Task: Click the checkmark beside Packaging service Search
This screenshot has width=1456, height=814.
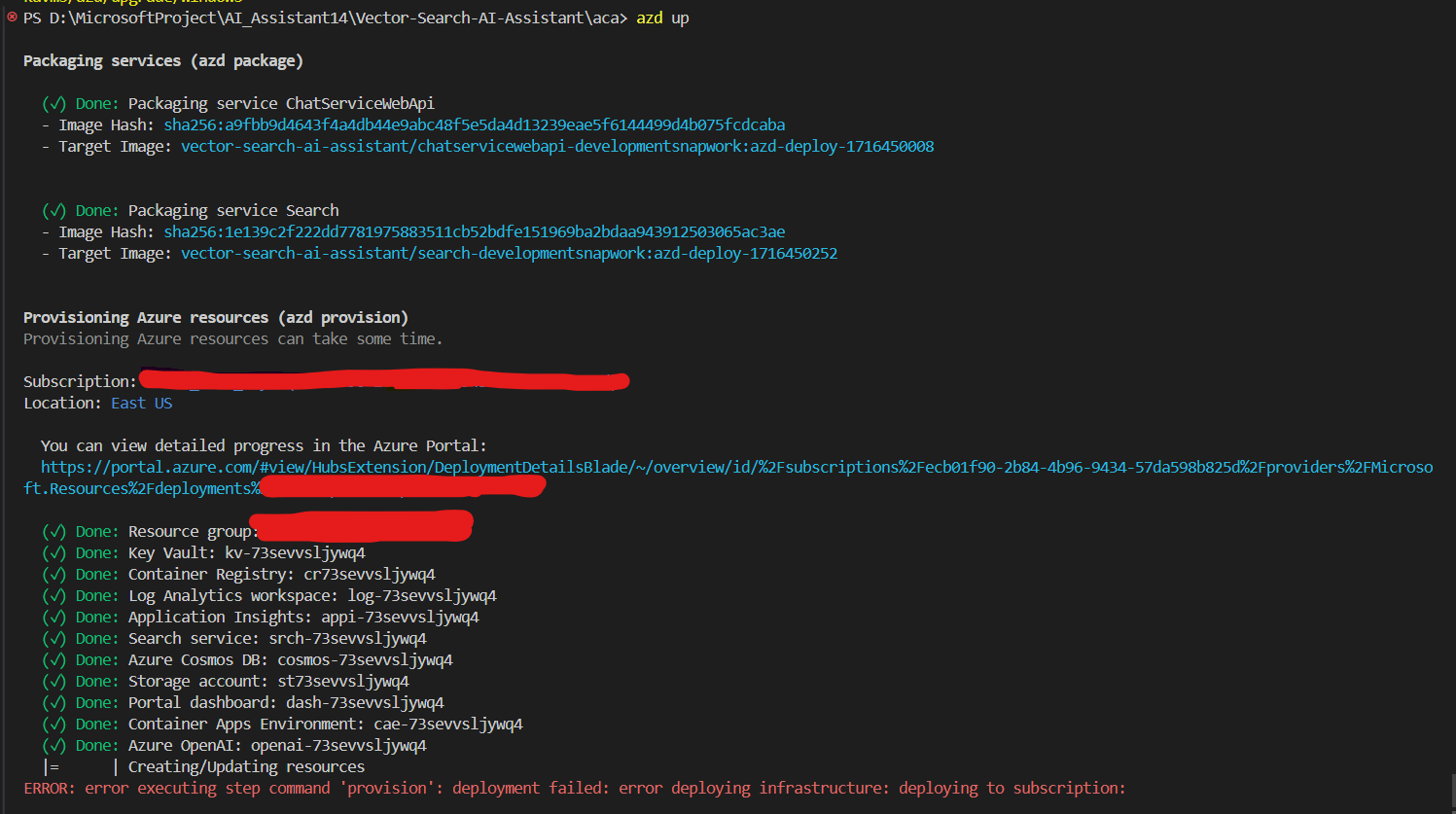Action: [53, 210]
